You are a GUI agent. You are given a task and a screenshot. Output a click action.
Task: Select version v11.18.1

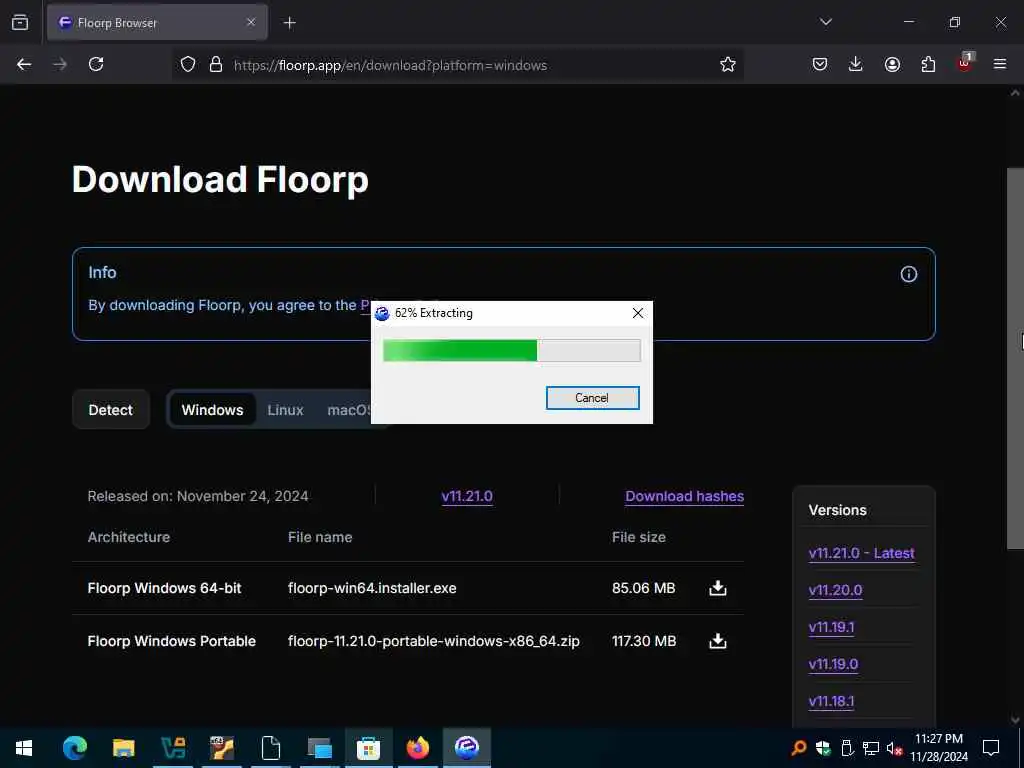coord(831,701)
